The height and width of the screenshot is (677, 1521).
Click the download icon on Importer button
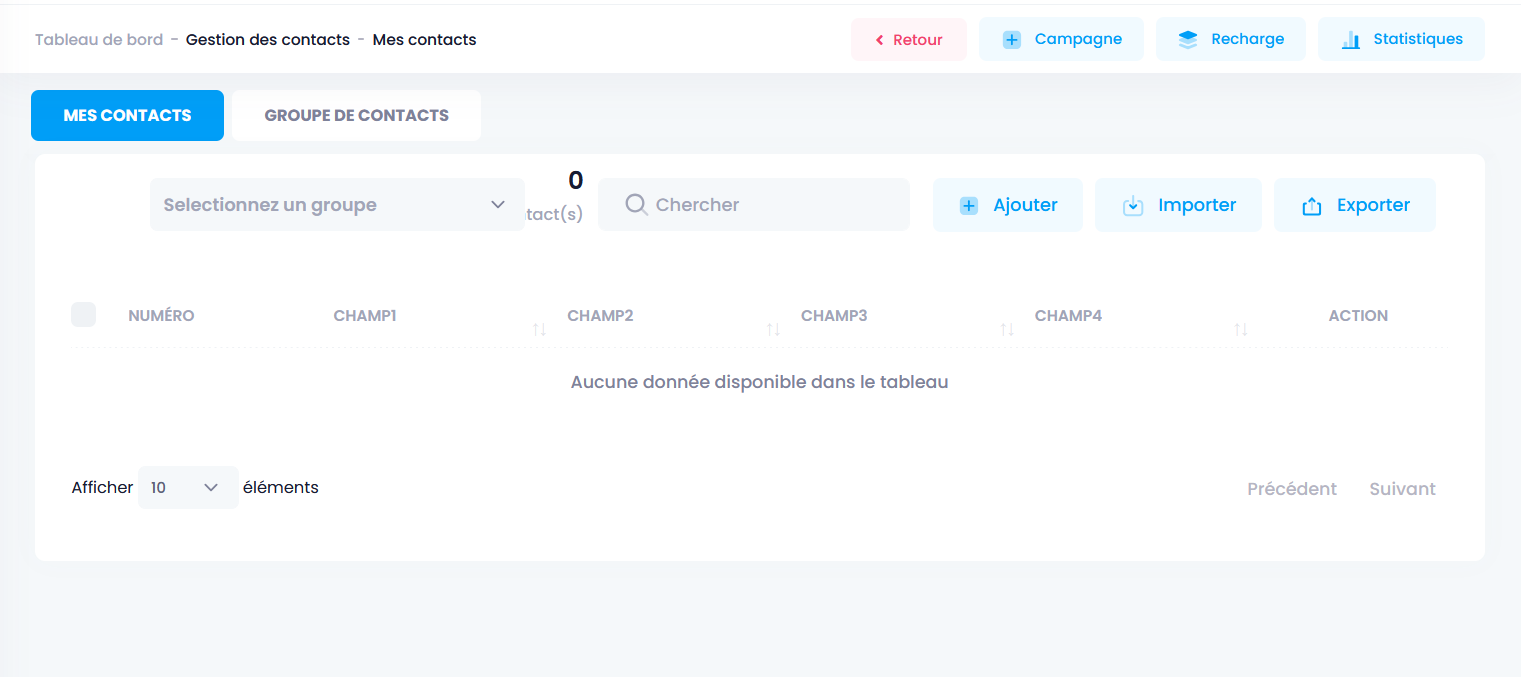click(1132, 206)
